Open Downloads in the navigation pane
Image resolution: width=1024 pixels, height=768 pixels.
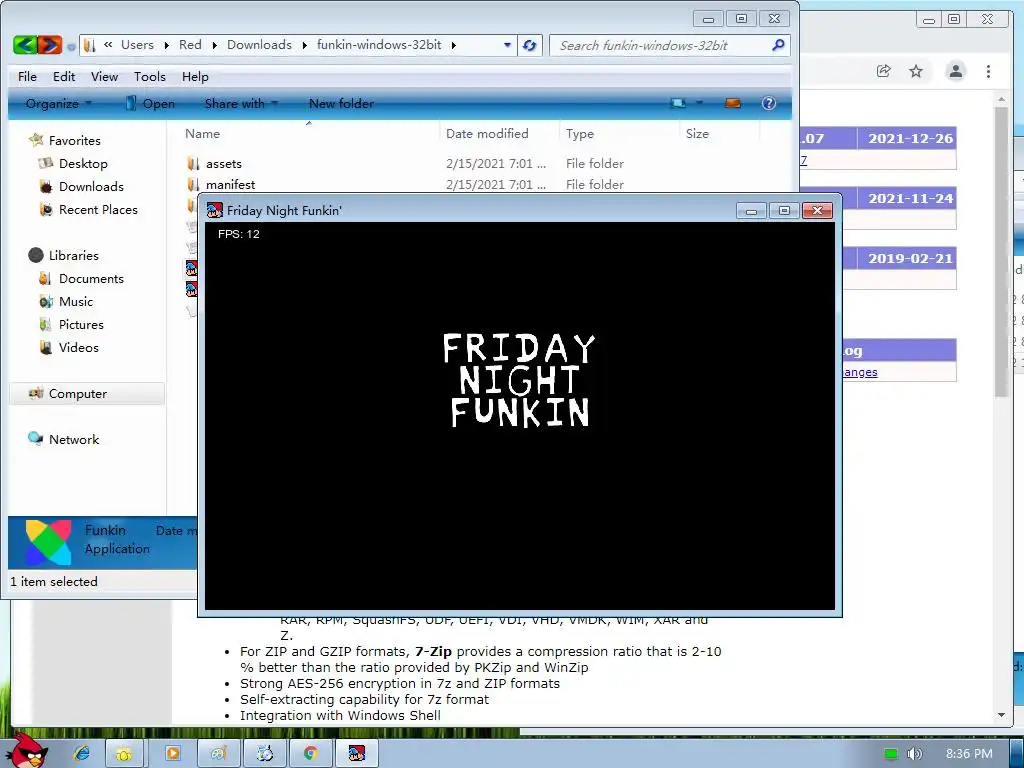click(x=91, y=186)
